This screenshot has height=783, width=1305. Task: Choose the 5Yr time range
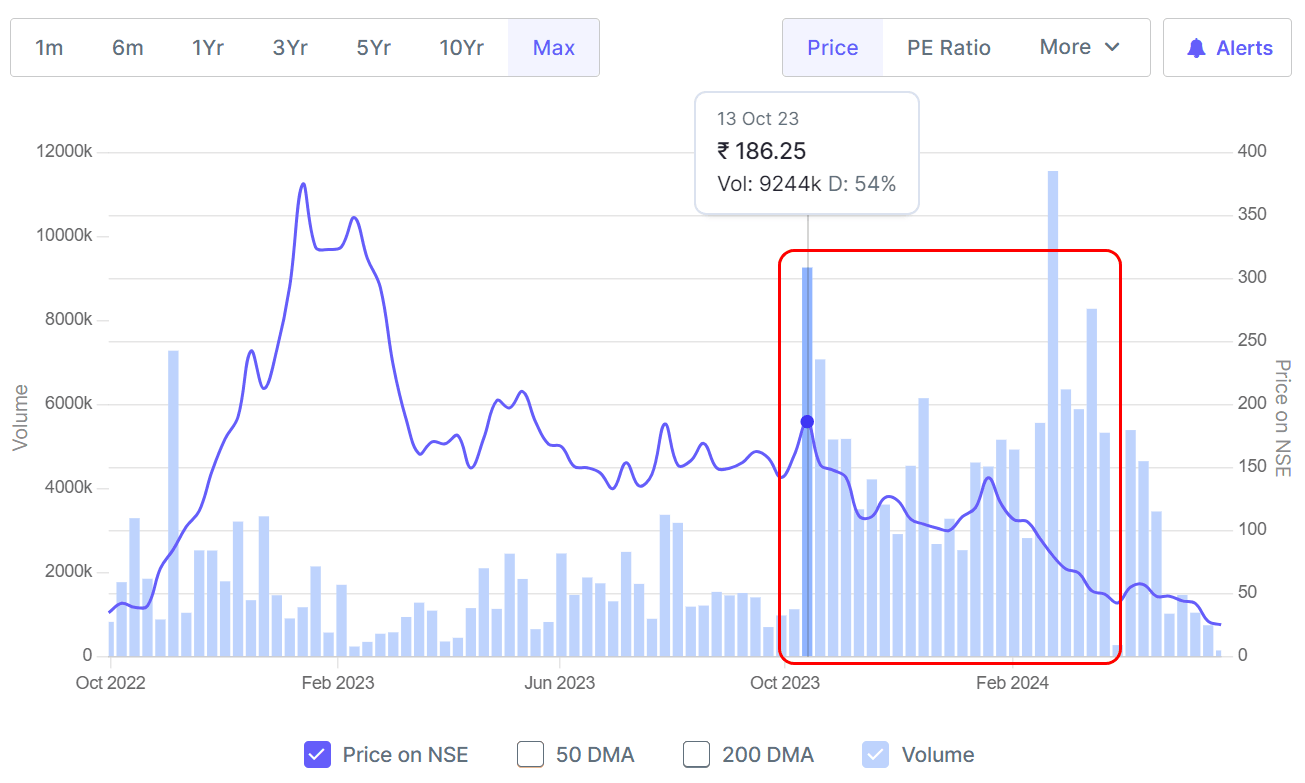tap(373, 48)
